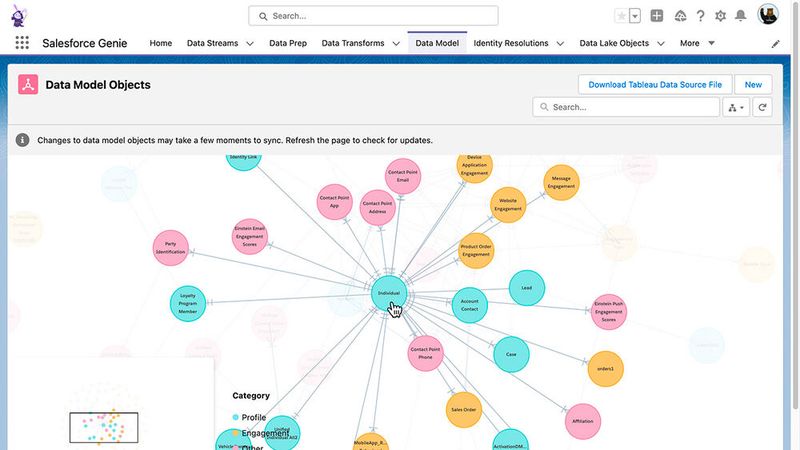Screen dimensions: 800x450
Task: Expand the Data Streams tab chevron
Action: pyautogui.click(x=250, y=44)
